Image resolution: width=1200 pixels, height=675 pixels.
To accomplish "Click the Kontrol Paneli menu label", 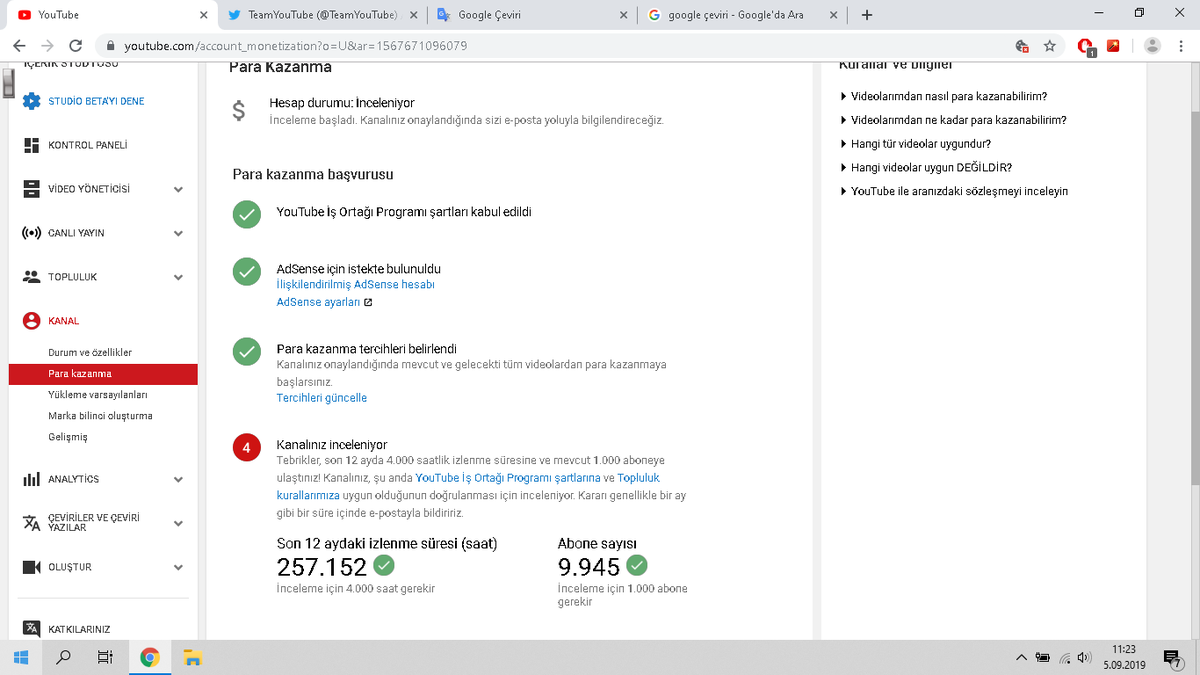I will (x=88, y=145).
